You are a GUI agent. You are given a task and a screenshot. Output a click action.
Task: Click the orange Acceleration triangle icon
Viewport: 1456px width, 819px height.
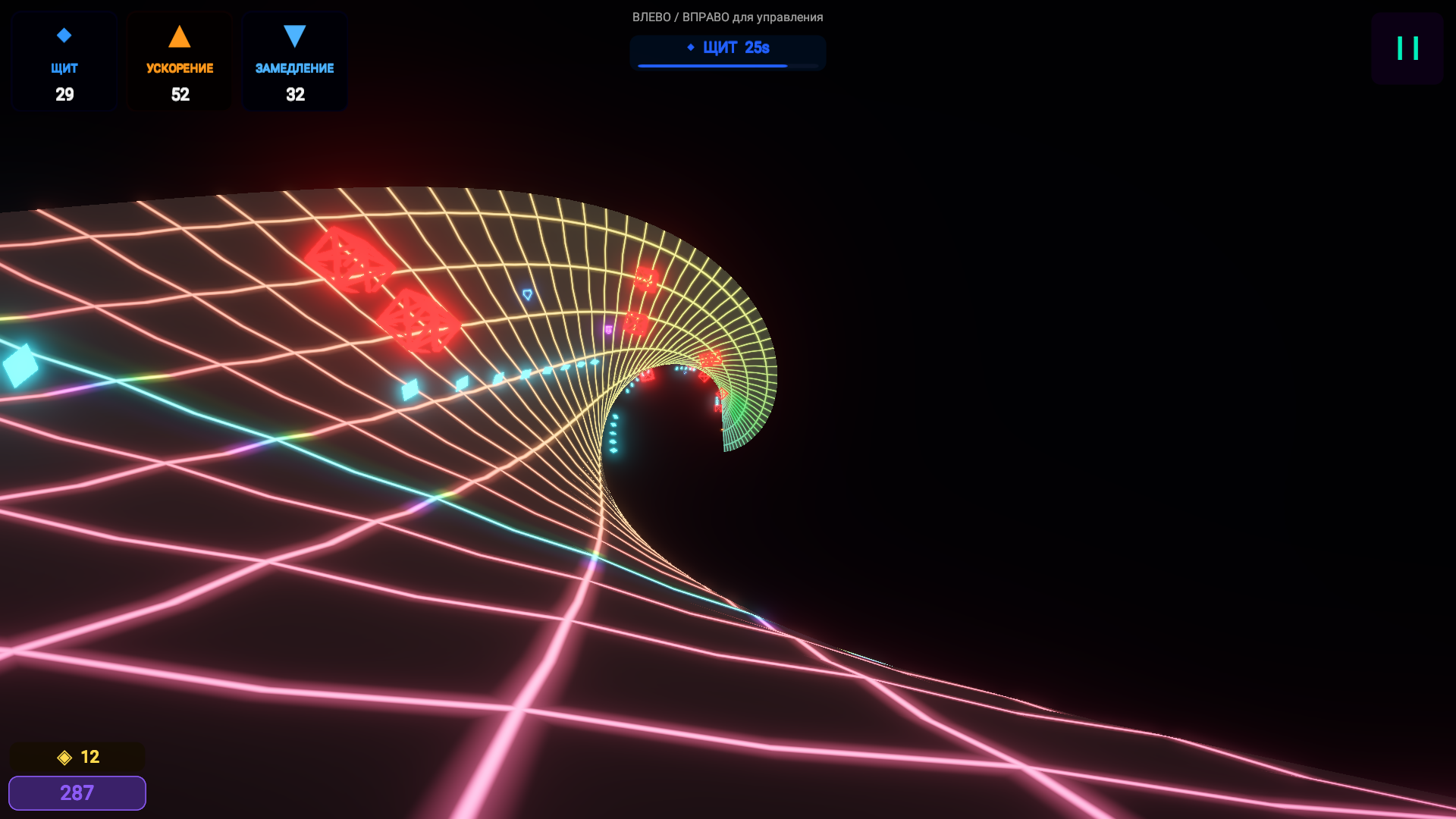click(179, 36)
